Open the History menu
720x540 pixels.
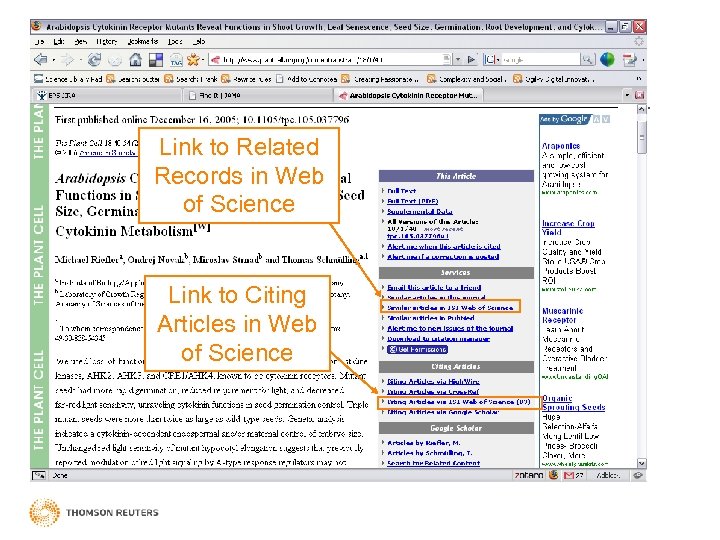(107, 41)
